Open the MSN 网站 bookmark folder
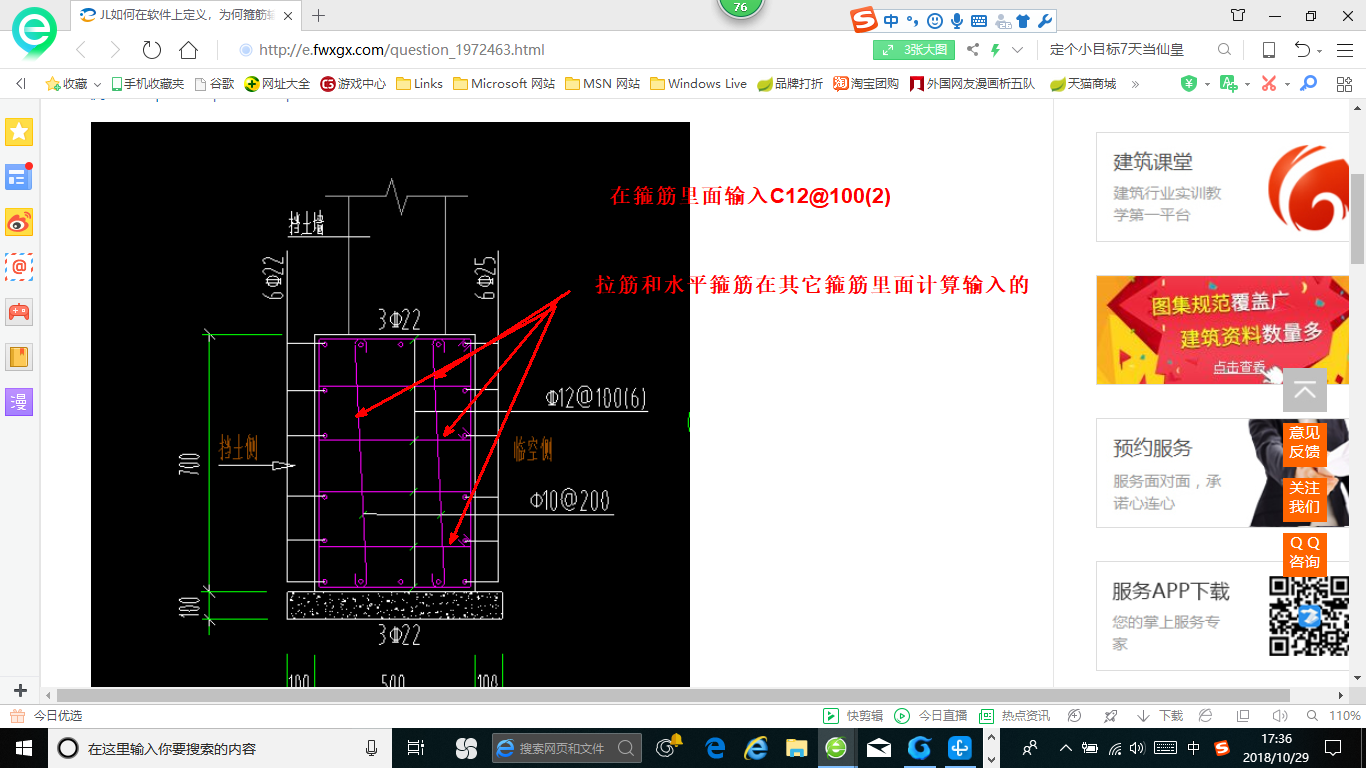The width and height of the screenshot is (1366, 768). tap(603, 84)
